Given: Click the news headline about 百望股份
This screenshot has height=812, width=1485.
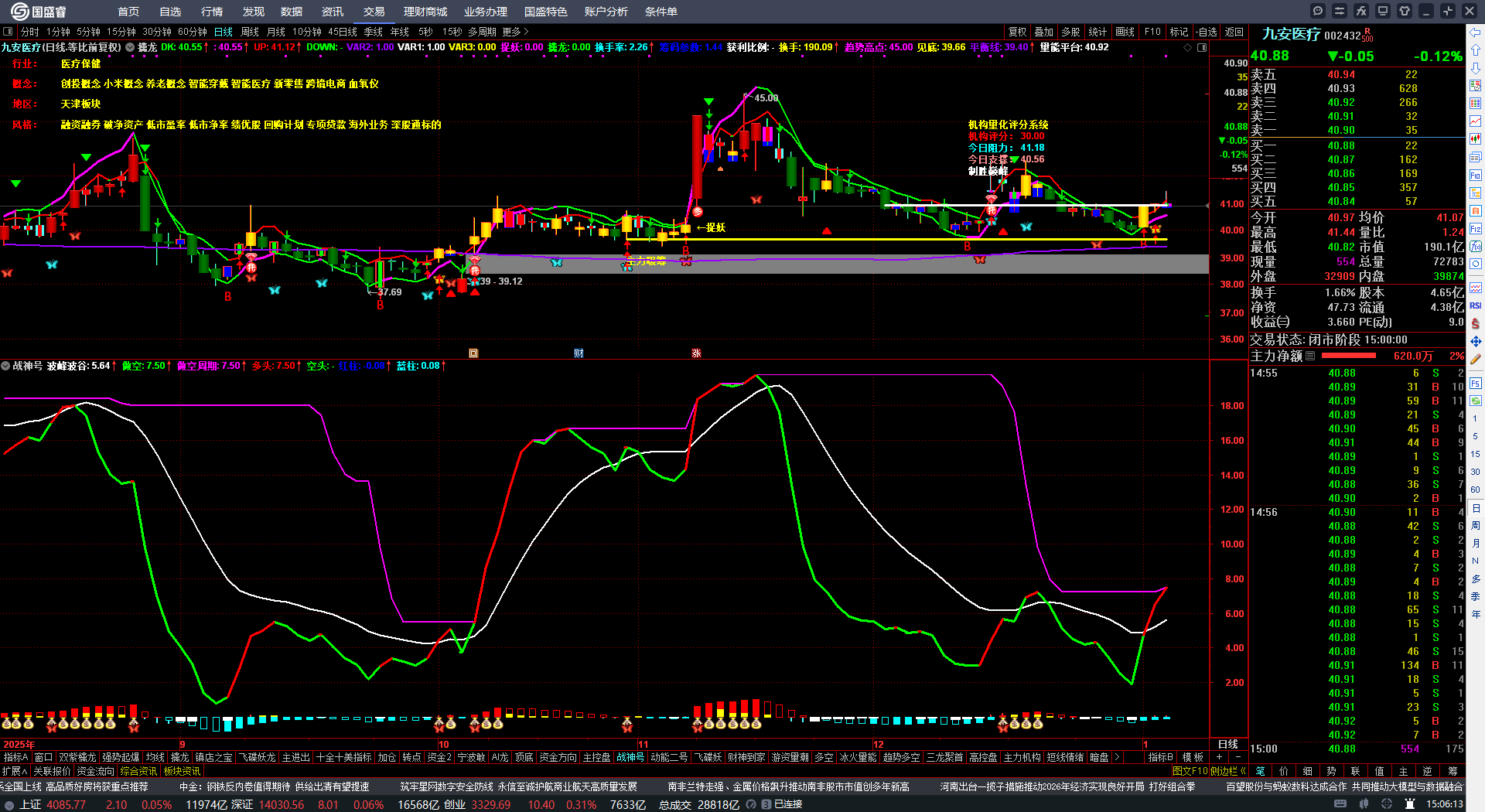Looking at the screenshot, I should click(1345, 786).
